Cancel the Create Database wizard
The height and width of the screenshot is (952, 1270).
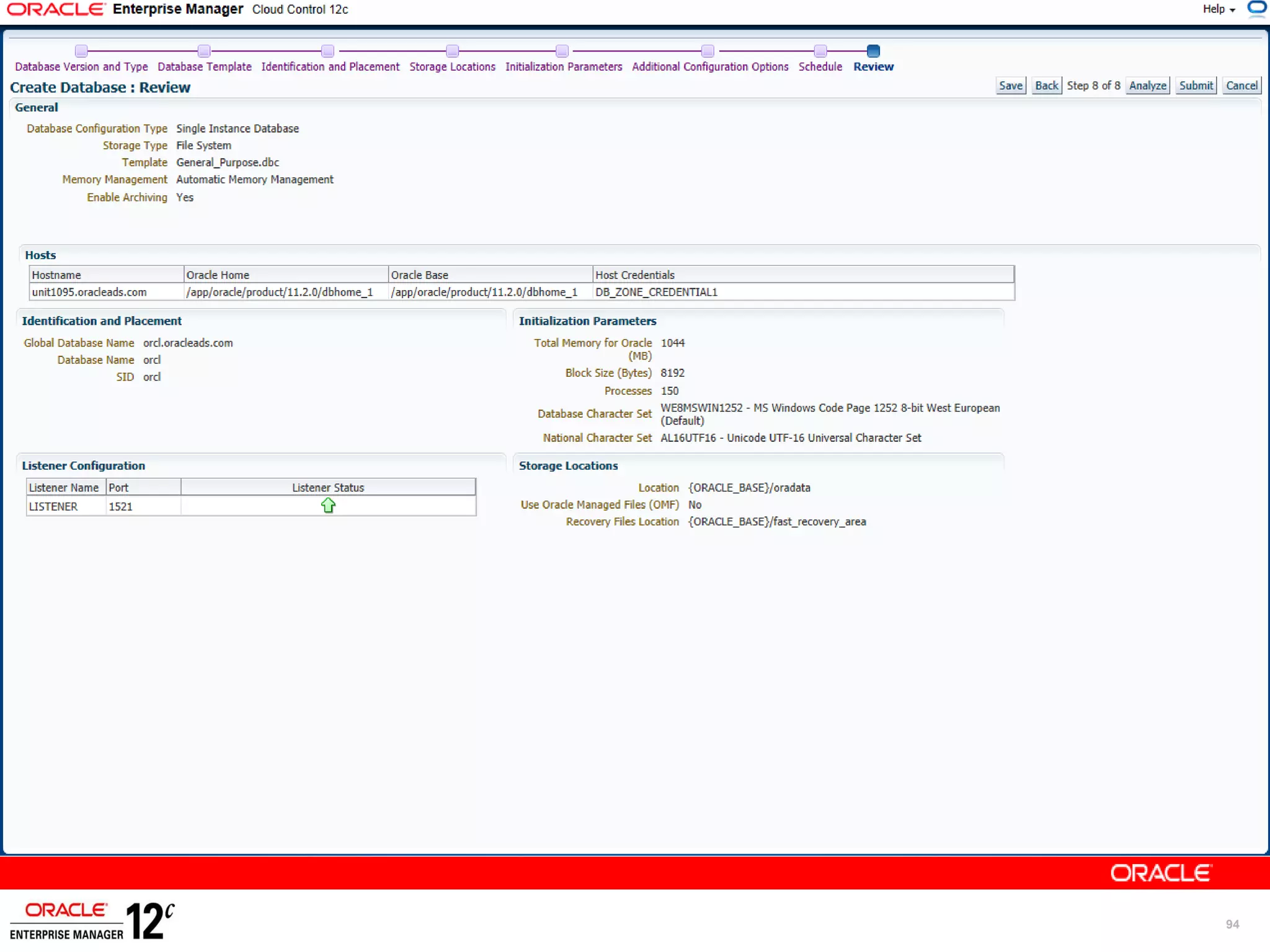click(1241, 86)
